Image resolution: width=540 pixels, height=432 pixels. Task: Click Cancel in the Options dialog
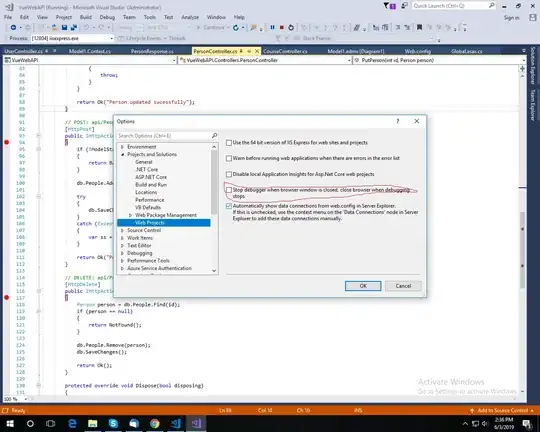[x=403, y=286]
